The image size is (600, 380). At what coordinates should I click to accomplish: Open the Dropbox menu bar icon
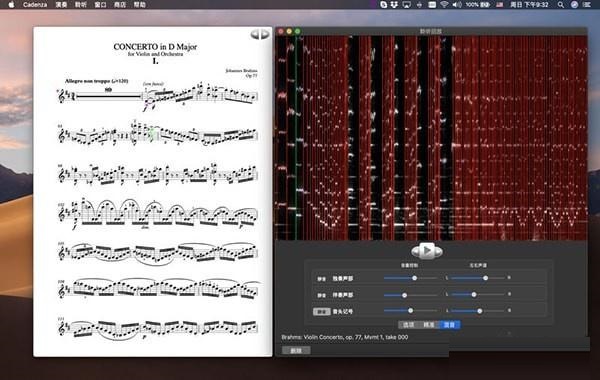tap(394, 5)
